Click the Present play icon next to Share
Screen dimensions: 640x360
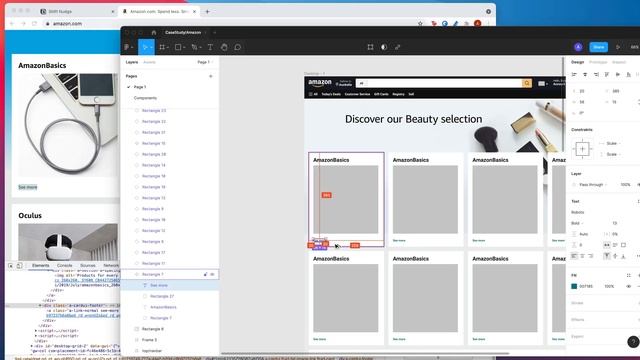point(618,47)
